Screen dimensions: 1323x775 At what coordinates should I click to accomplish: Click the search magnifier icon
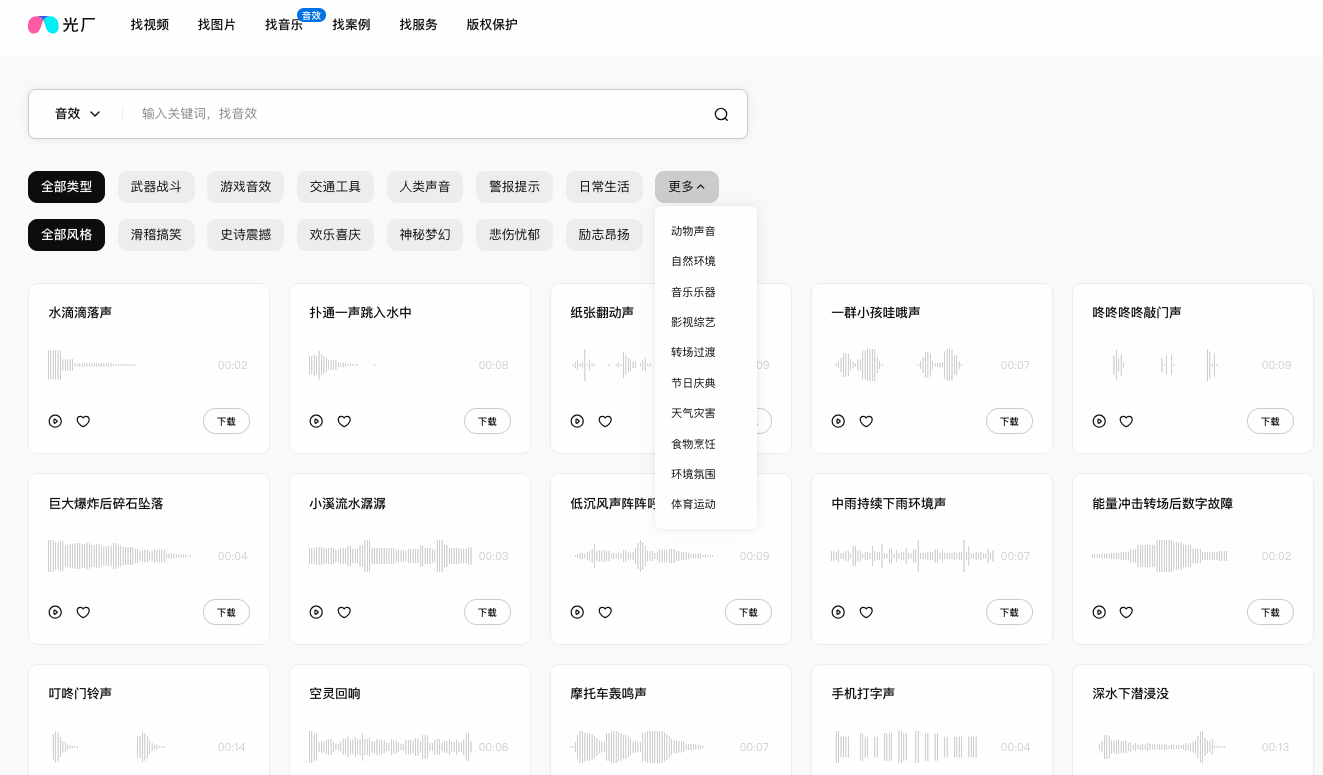pyautogui.click(x=721, y=114)
